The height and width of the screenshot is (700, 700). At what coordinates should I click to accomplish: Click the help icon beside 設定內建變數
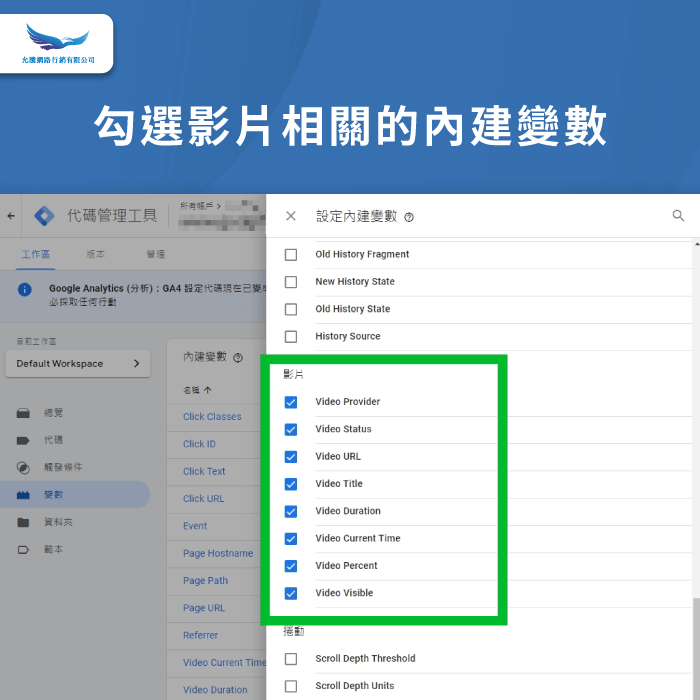(x=409, y=217)
